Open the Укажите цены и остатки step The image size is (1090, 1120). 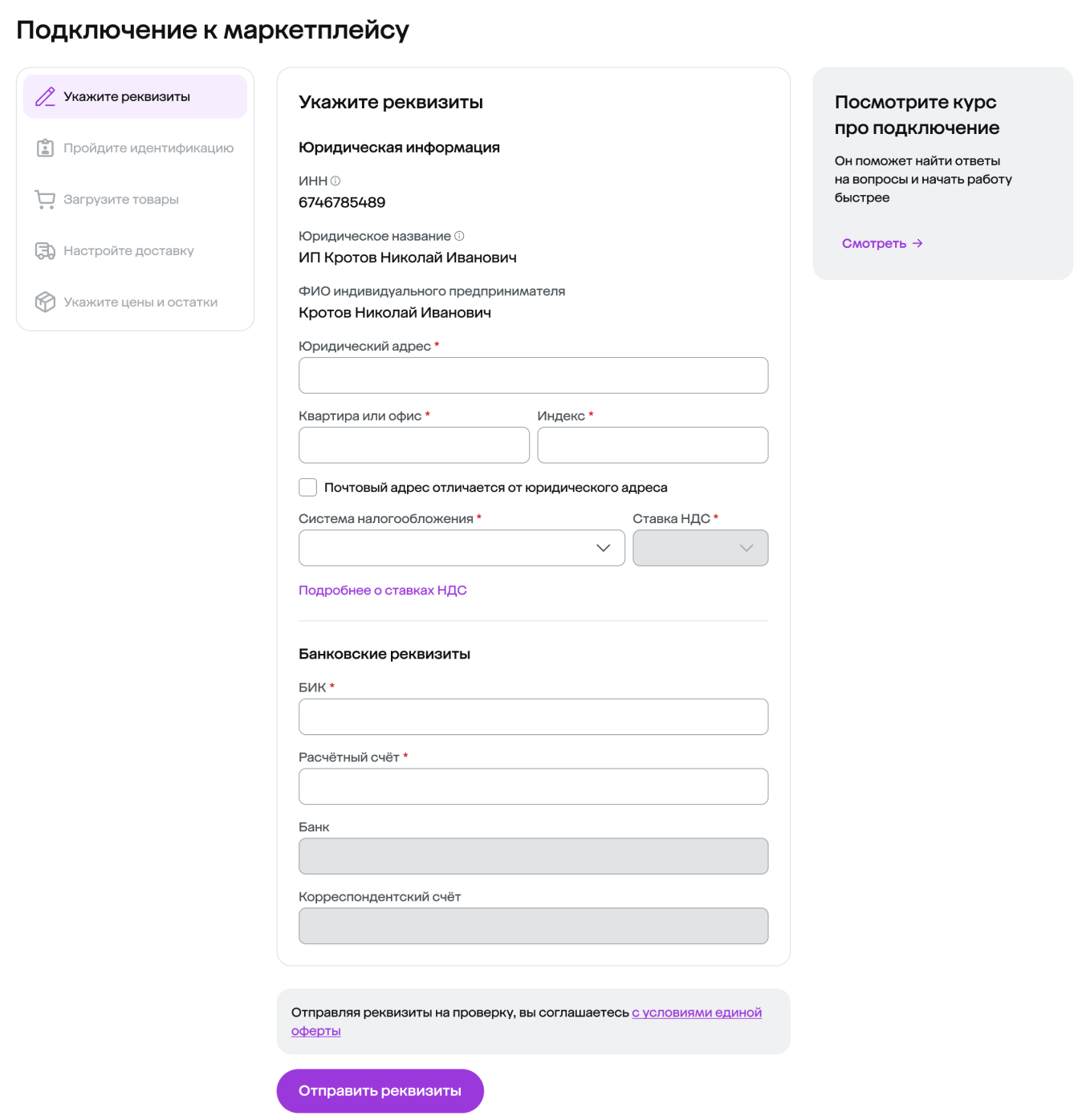140,302
